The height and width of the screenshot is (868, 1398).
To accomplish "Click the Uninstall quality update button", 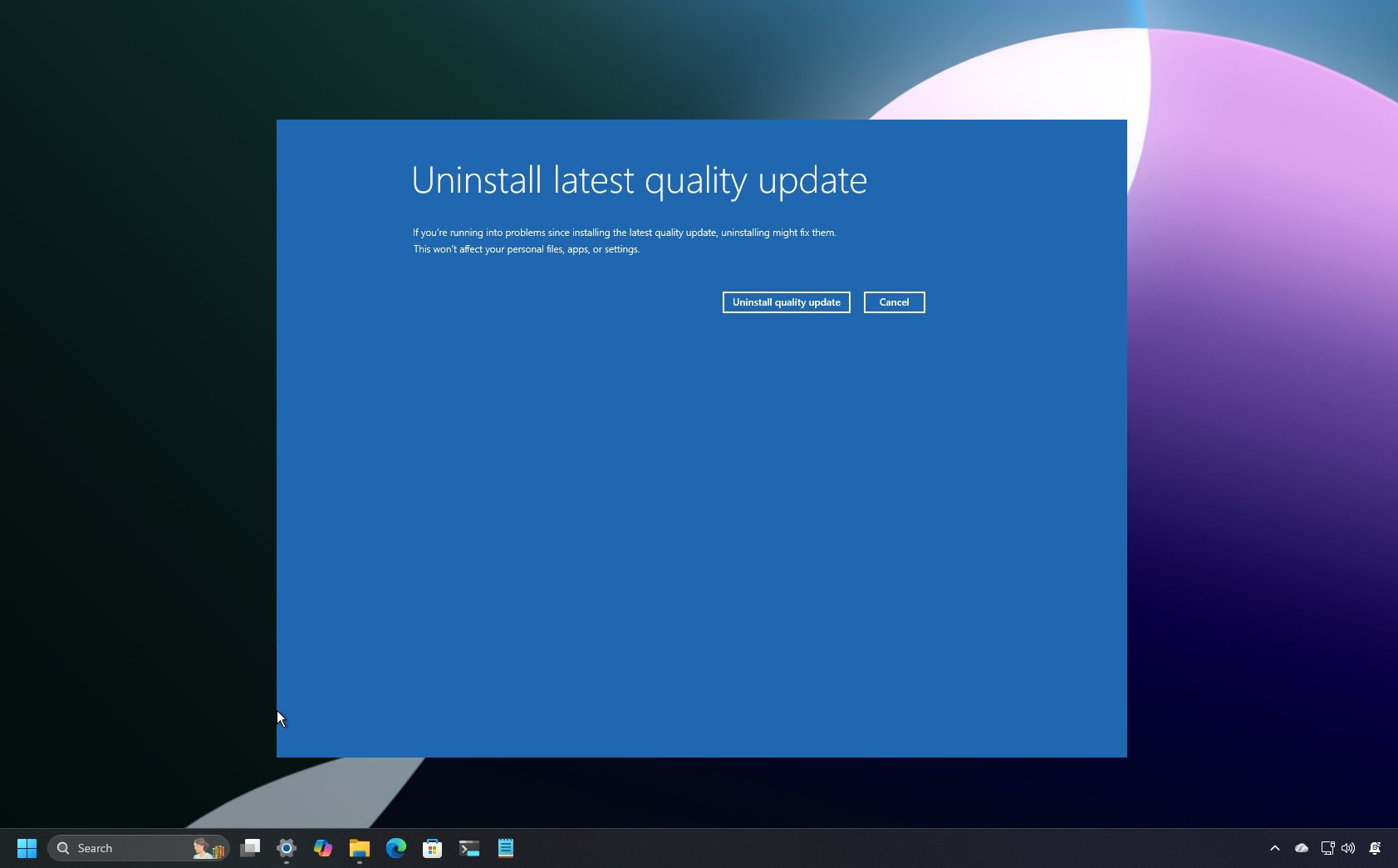I will pyautogui.click(x=786, y=302).
